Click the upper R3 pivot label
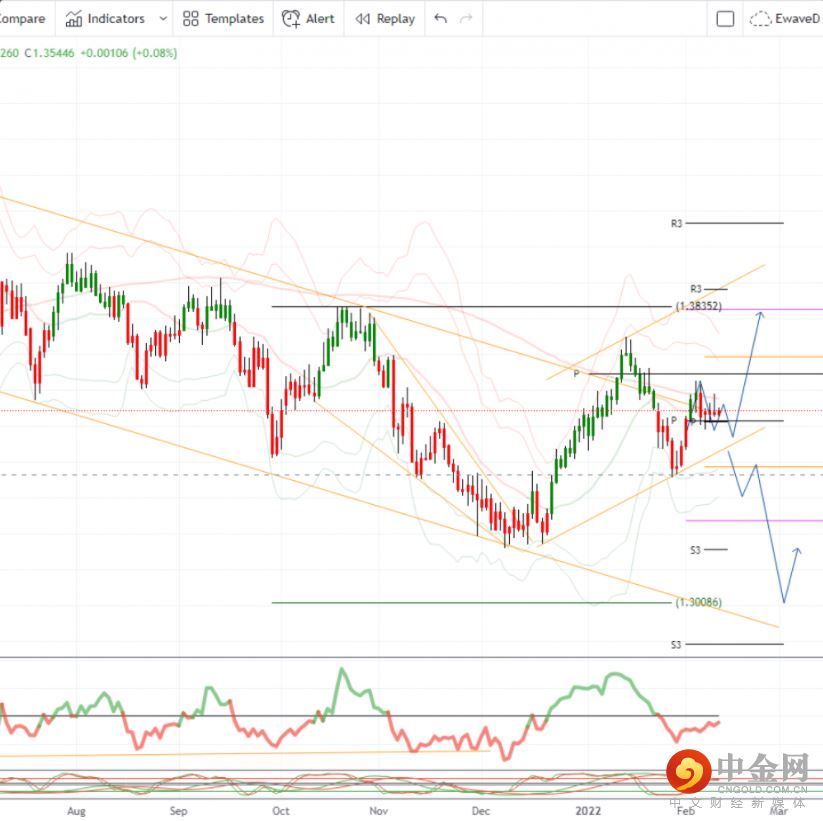 coord(677,224)
